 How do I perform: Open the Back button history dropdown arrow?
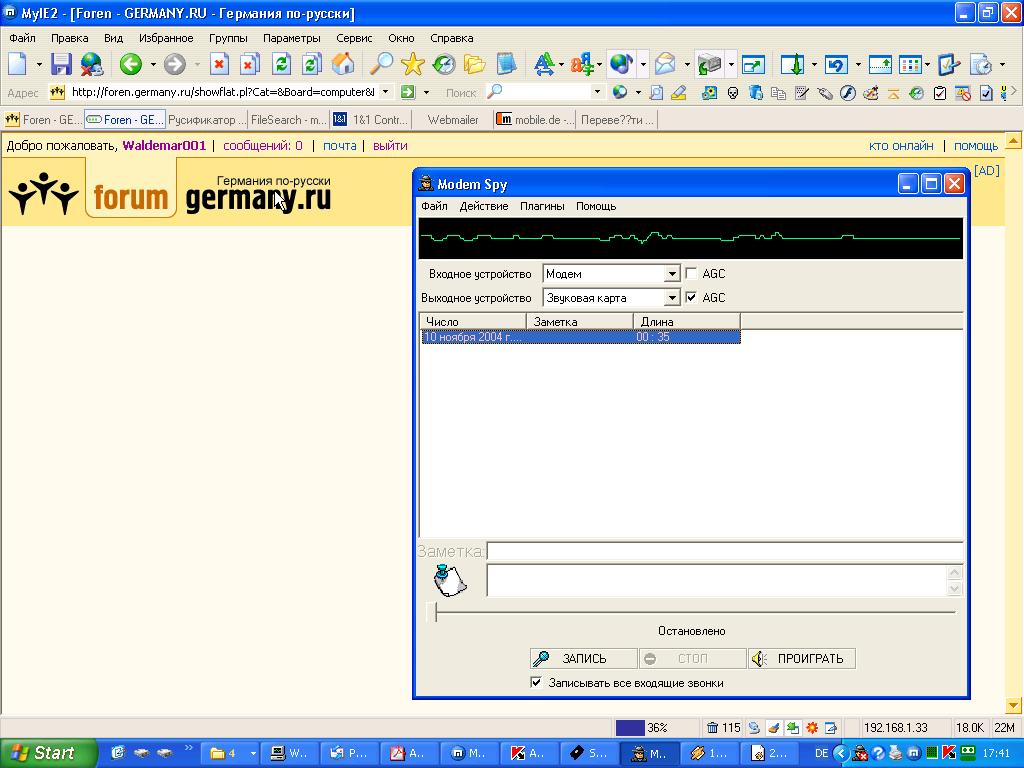(x=153, y=64)
